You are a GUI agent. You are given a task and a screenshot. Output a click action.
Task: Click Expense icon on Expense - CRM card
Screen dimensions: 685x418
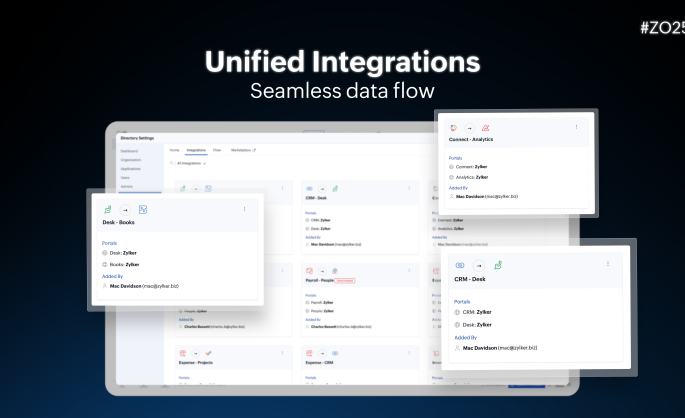click(309, 353)
